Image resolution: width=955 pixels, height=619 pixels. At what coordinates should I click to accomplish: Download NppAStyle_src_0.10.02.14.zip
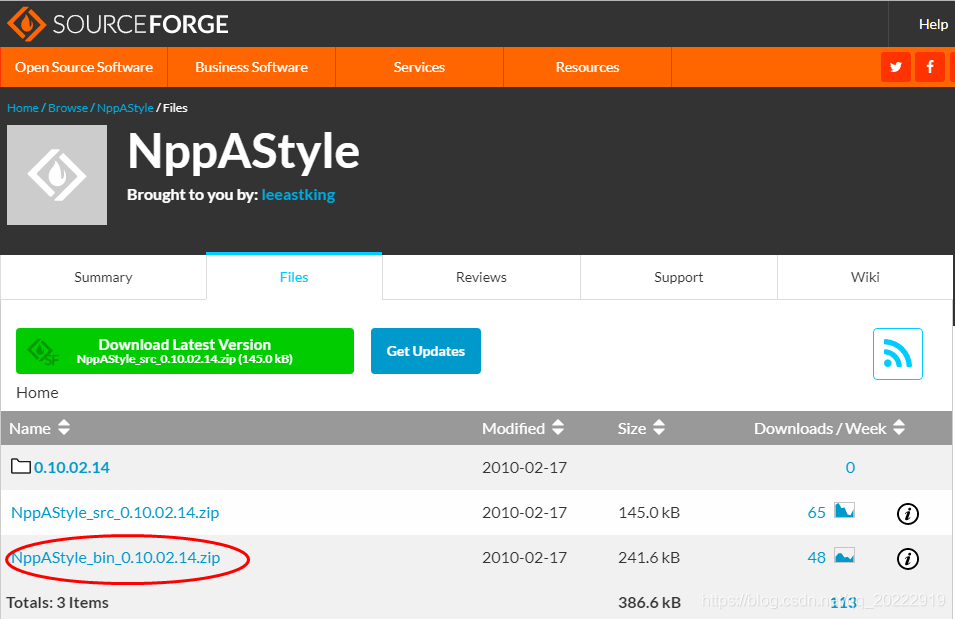115,512
